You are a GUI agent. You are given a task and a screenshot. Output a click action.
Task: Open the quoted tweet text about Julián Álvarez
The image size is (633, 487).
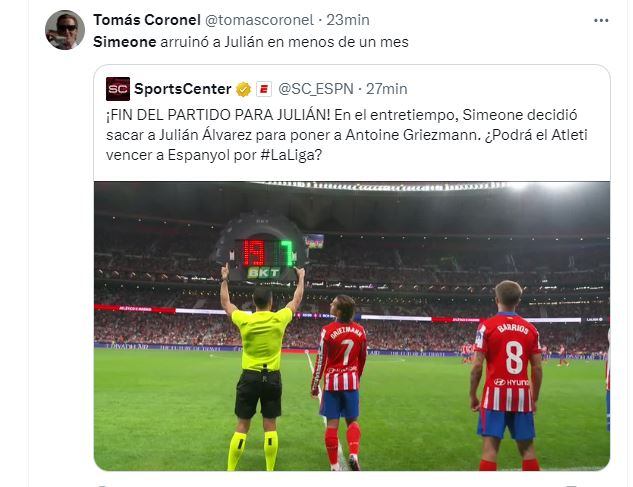coord(346,135)
